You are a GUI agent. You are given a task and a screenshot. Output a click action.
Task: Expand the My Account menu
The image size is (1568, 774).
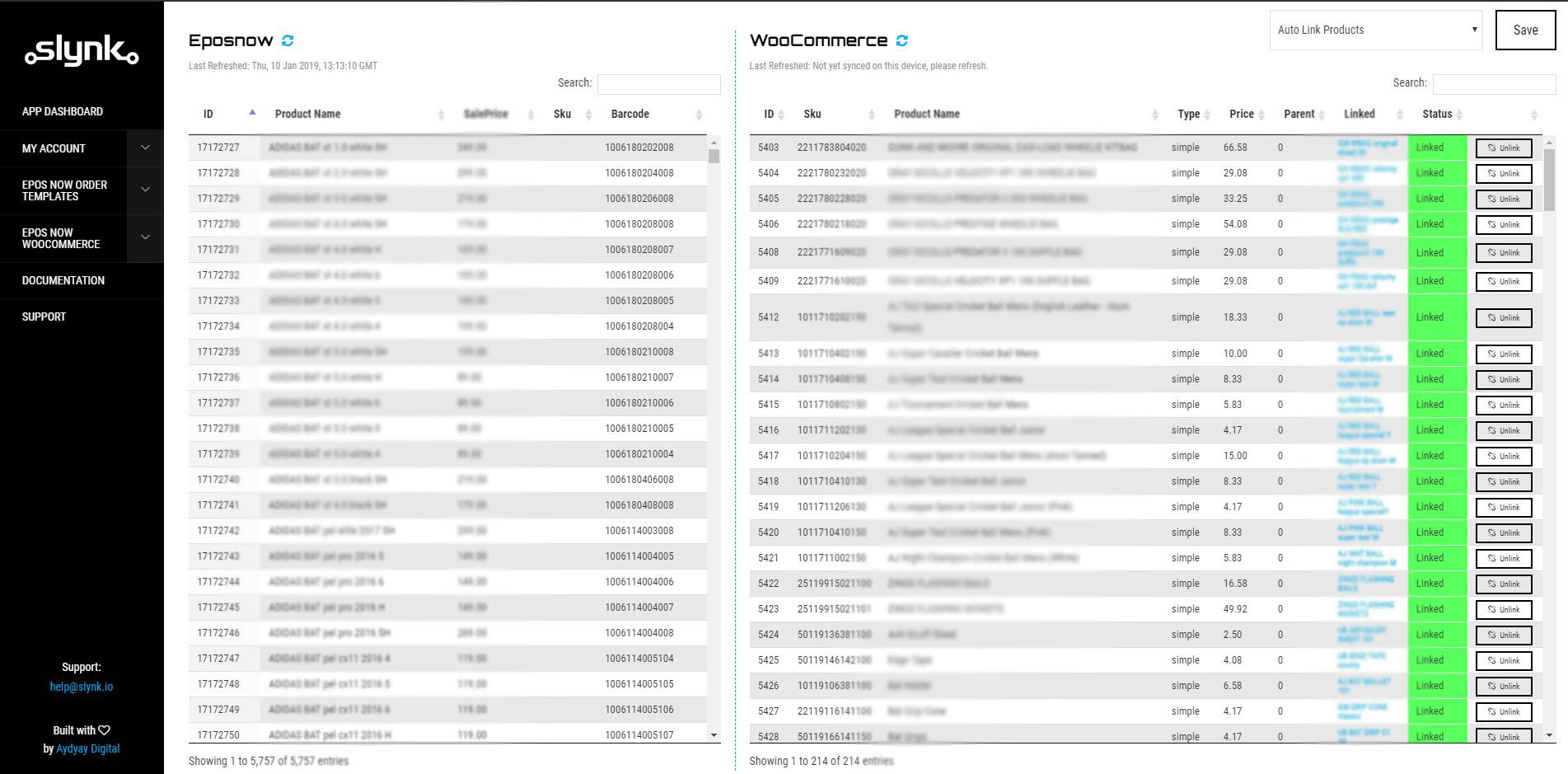pos(145,148)
